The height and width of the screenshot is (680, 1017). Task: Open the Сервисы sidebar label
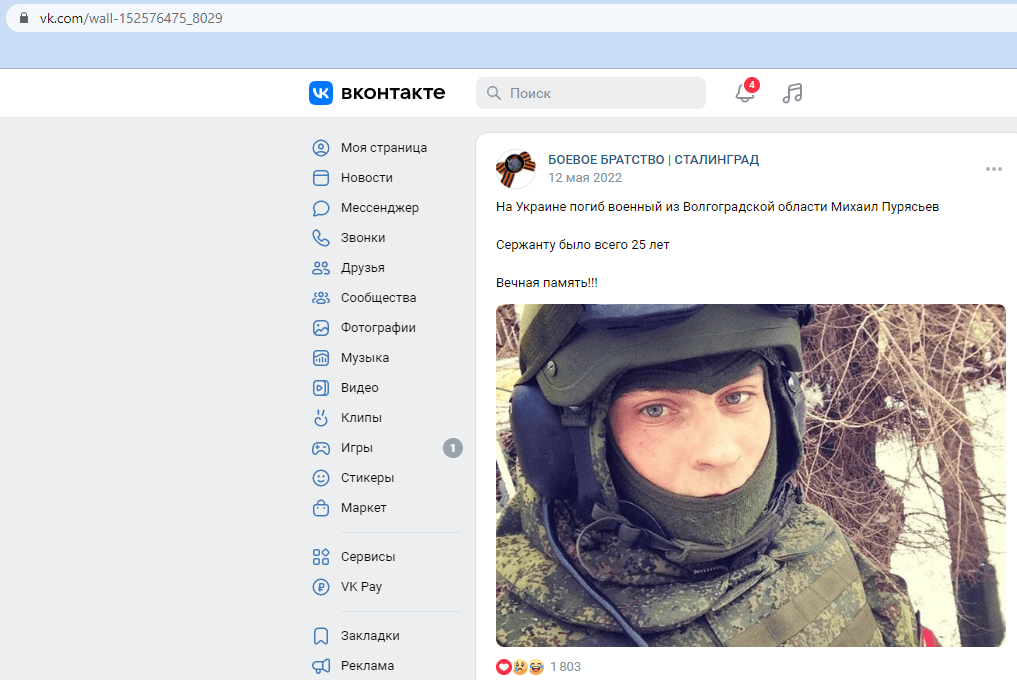[368, 557]
